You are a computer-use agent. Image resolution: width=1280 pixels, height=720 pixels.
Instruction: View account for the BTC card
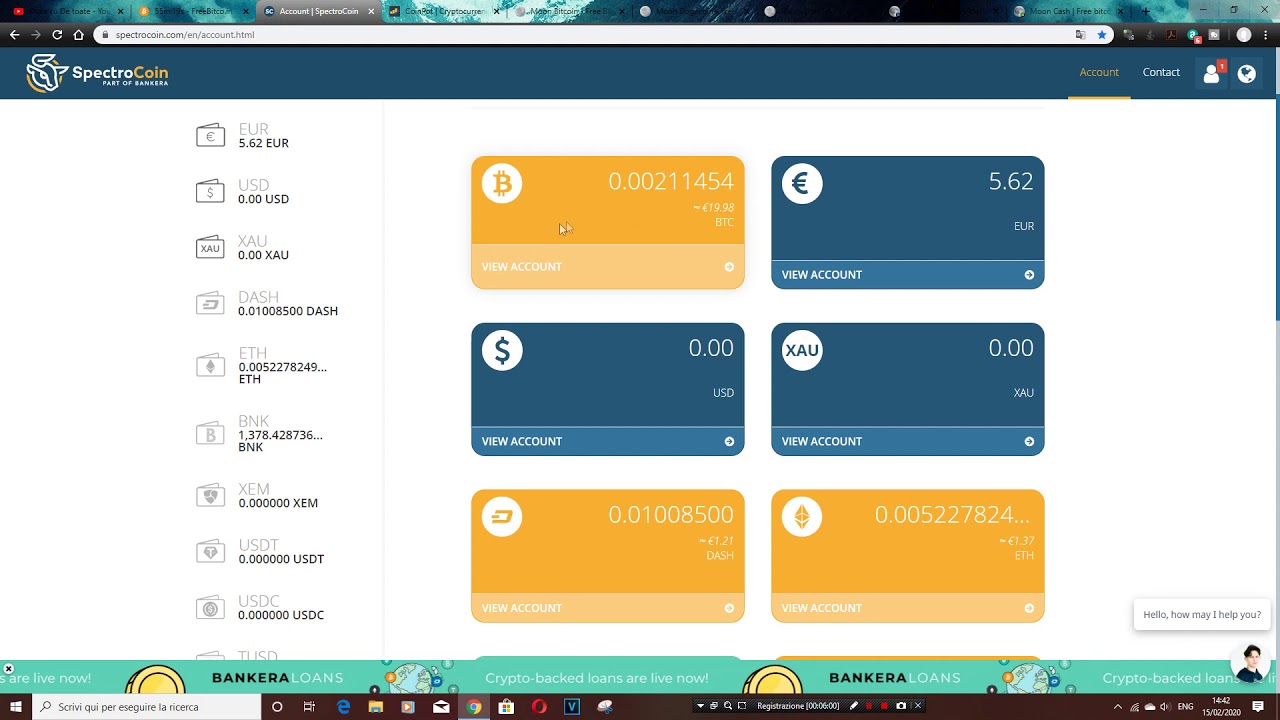pos(608,267)
